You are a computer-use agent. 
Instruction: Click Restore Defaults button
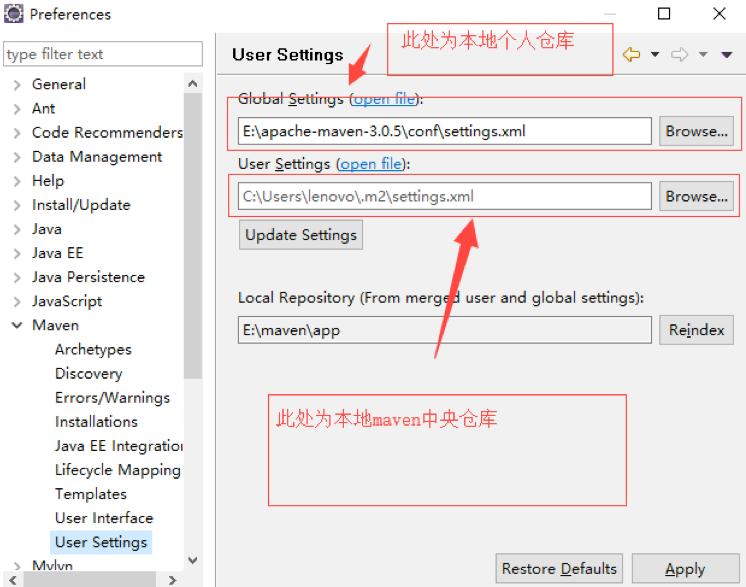[559, 568]
